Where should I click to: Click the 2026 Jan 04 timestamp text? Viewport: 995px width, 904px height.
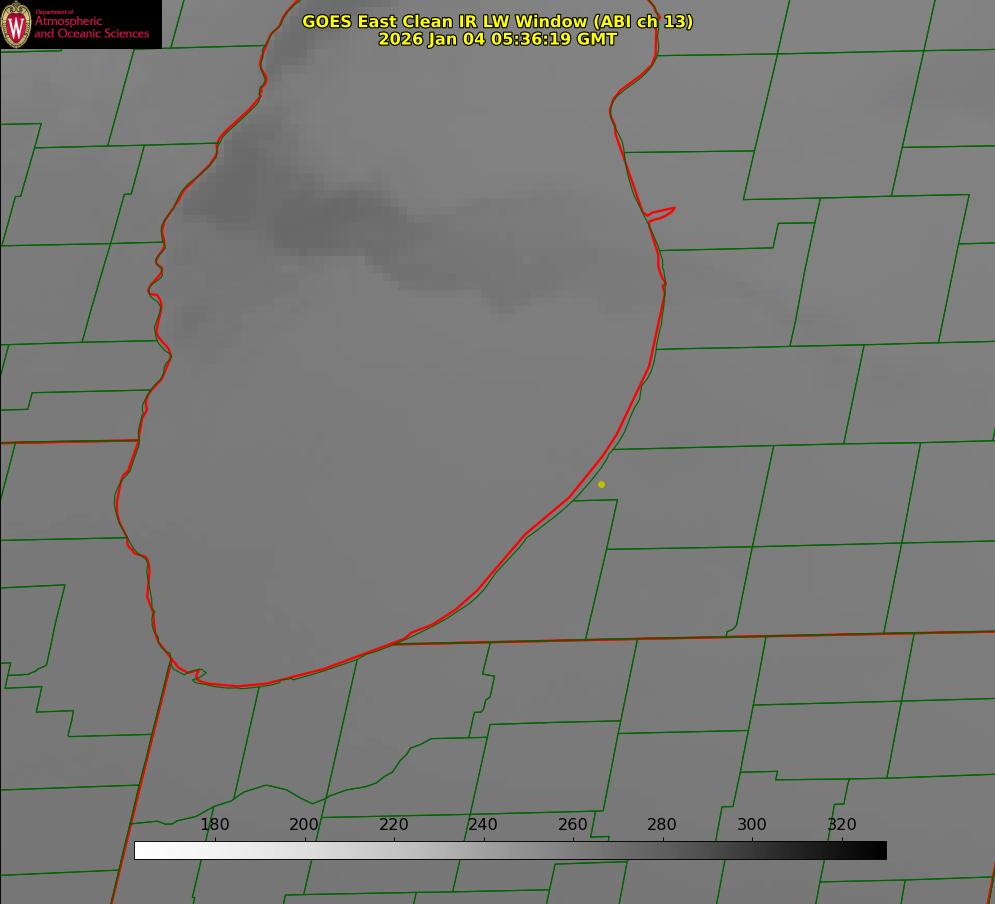click(x=498, y=39)
